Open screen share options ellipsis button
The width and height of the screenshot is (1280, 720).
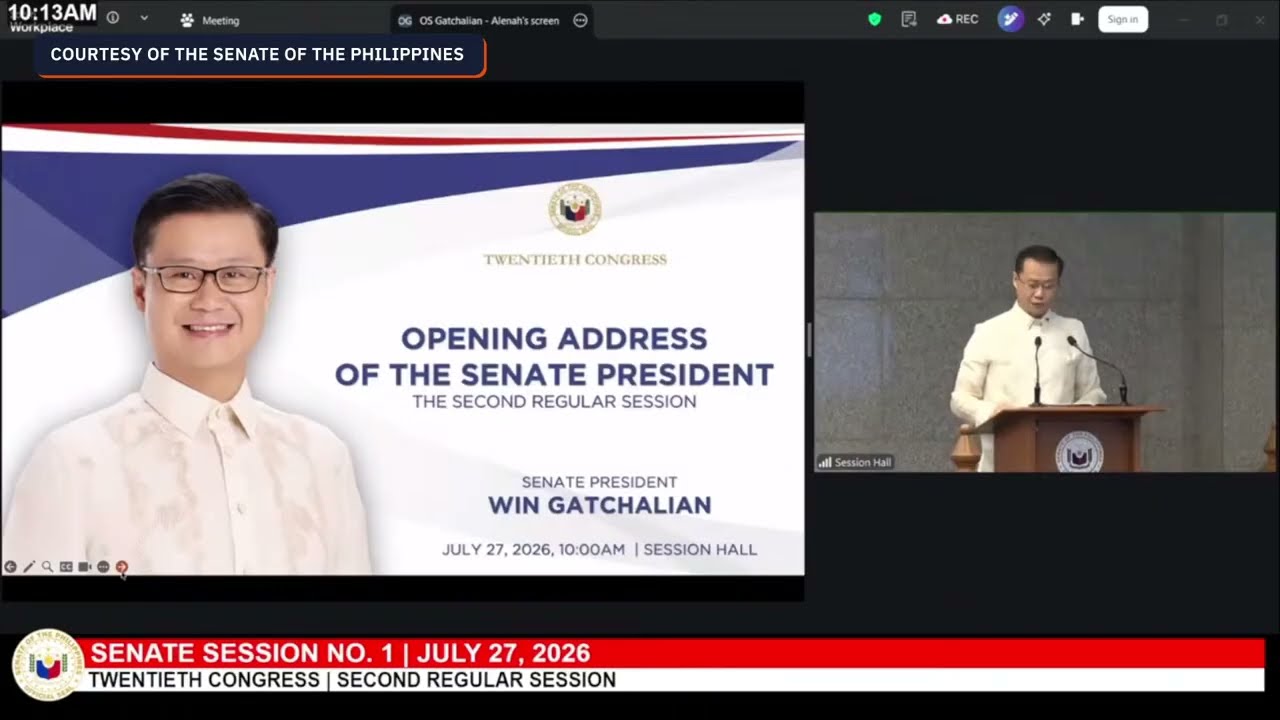(x=580, y=20)
